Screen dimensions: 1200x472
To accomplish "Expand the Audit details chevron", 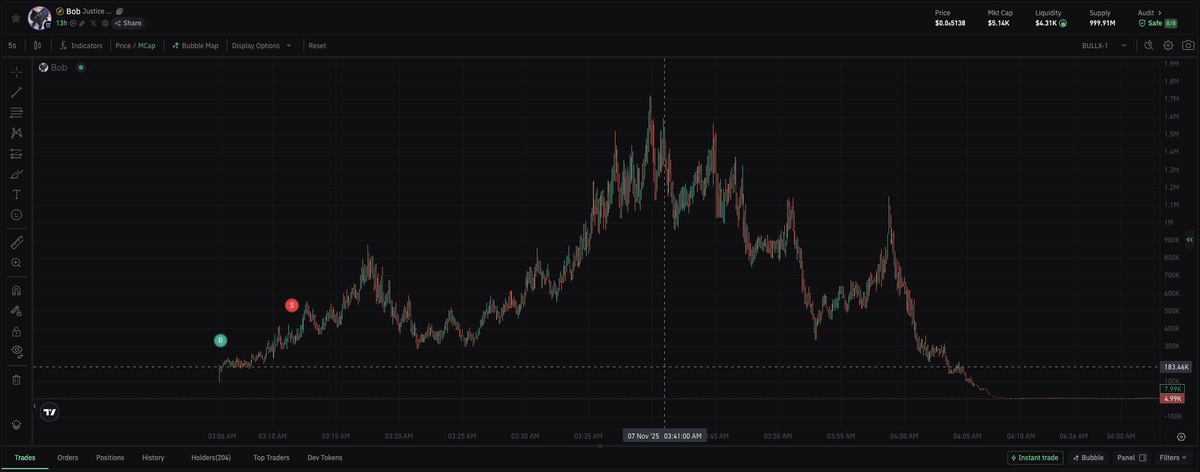I will pyautogui.click(x=1162, y=12).
